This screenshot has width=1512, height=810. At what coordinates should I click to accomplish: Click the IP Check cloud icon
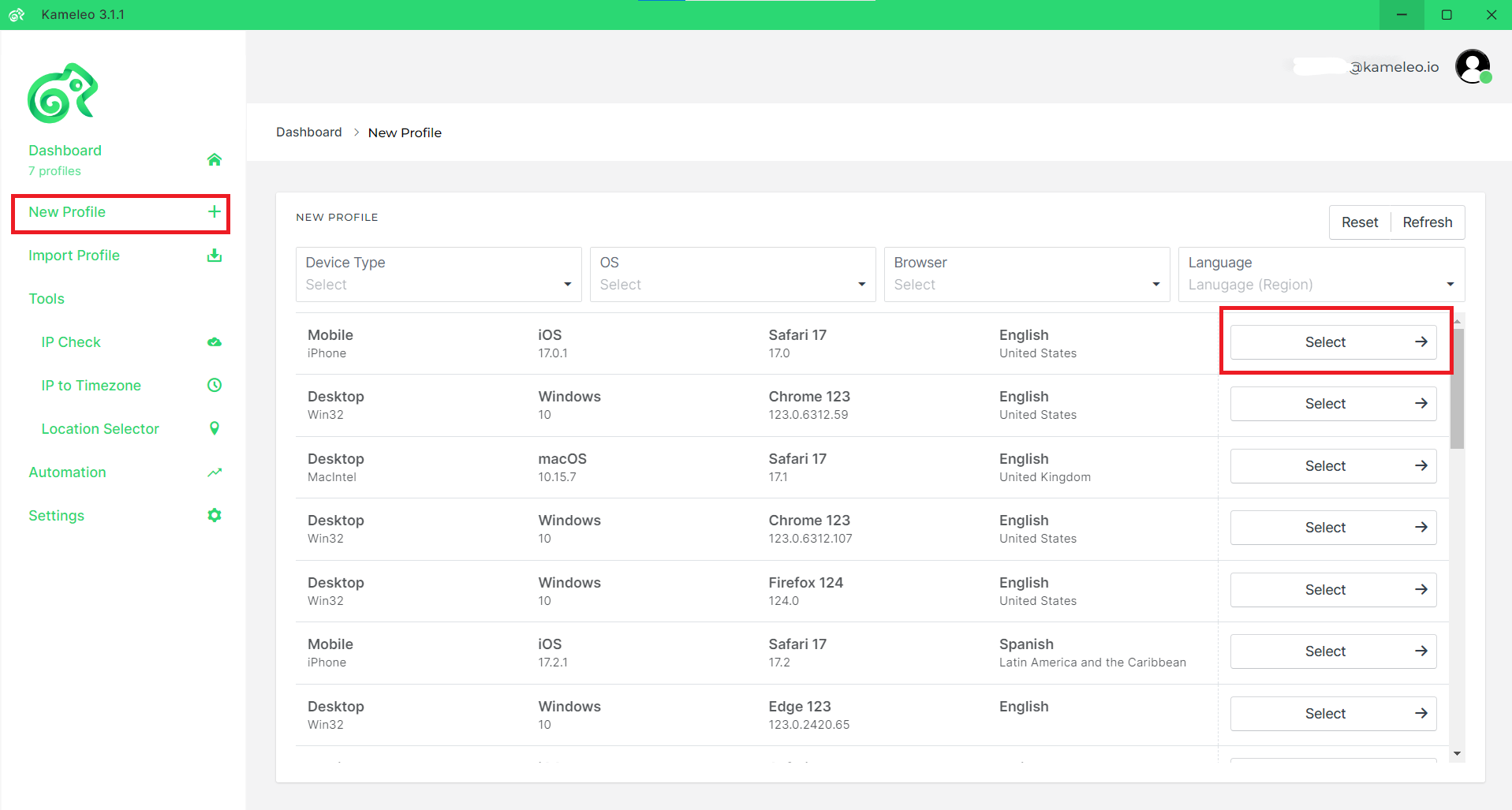[x=214, y=342]
